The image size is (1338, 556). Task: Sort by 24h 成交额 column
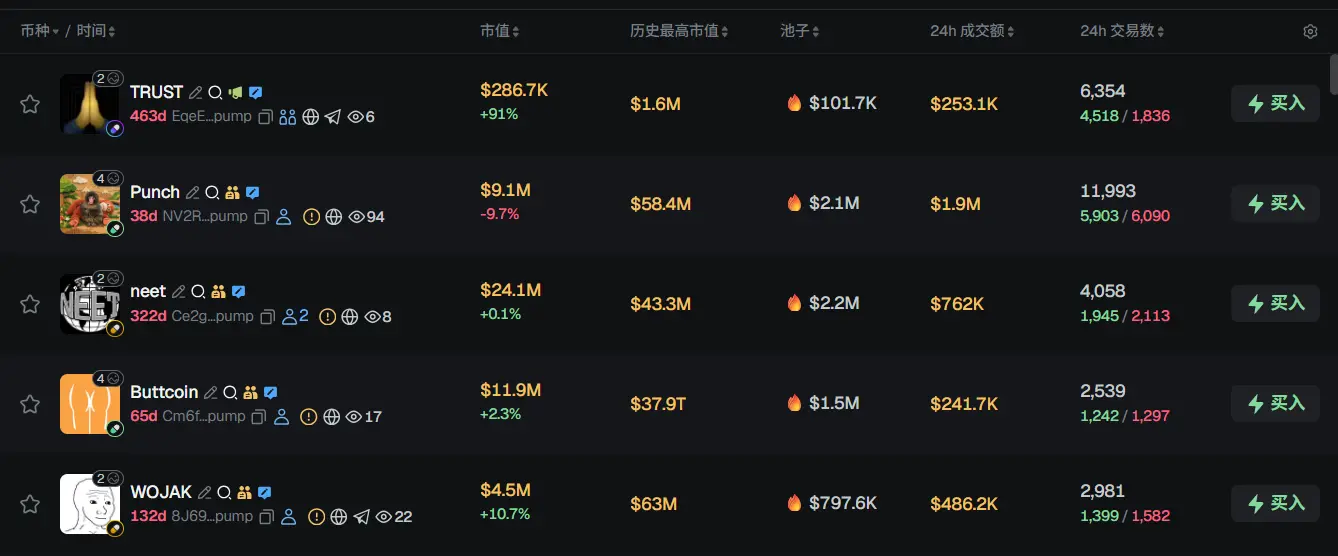click(972, 31)
